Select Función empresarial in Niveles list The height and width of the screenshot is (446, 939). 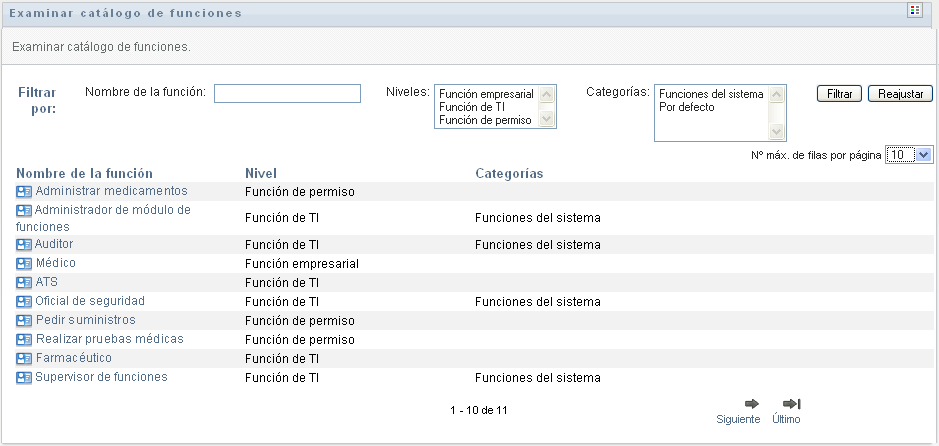coord(486,94)
